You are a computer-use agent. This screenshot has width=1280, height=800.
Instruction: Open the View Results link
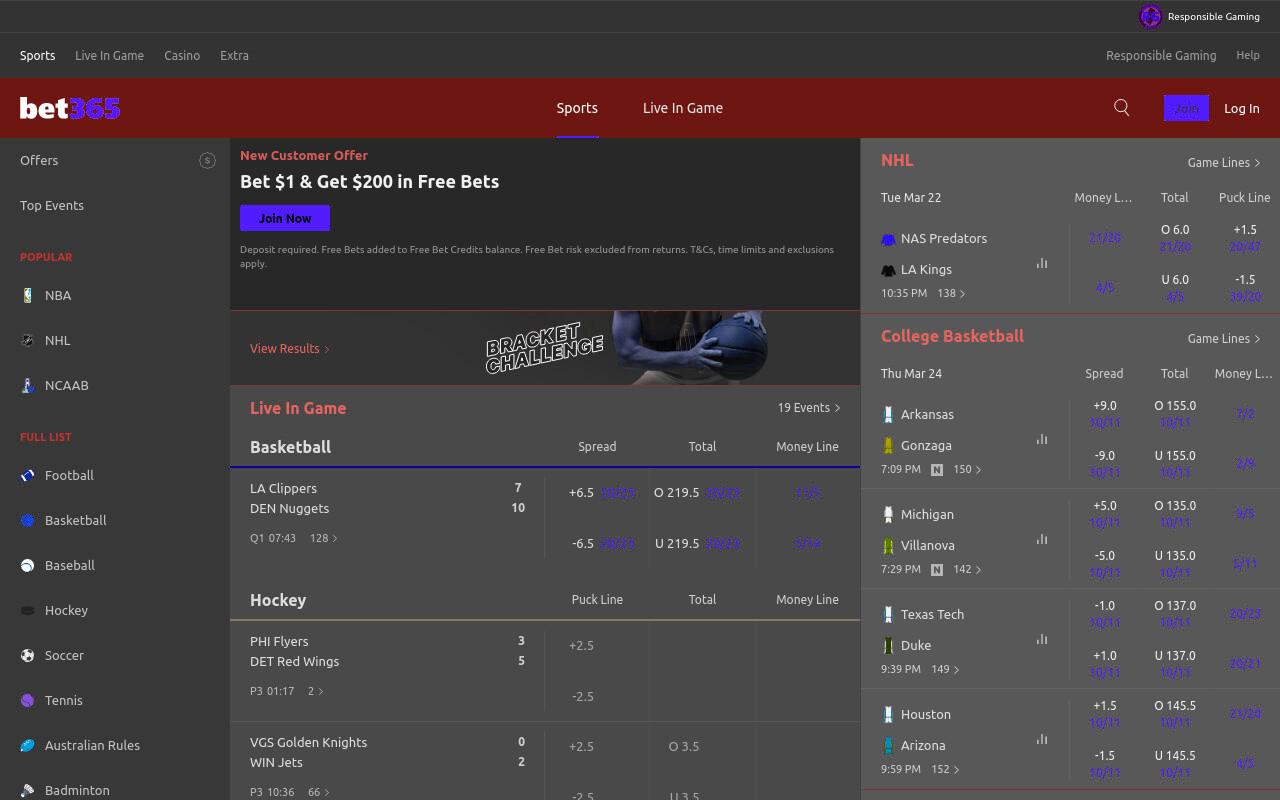tap(290, 349)
